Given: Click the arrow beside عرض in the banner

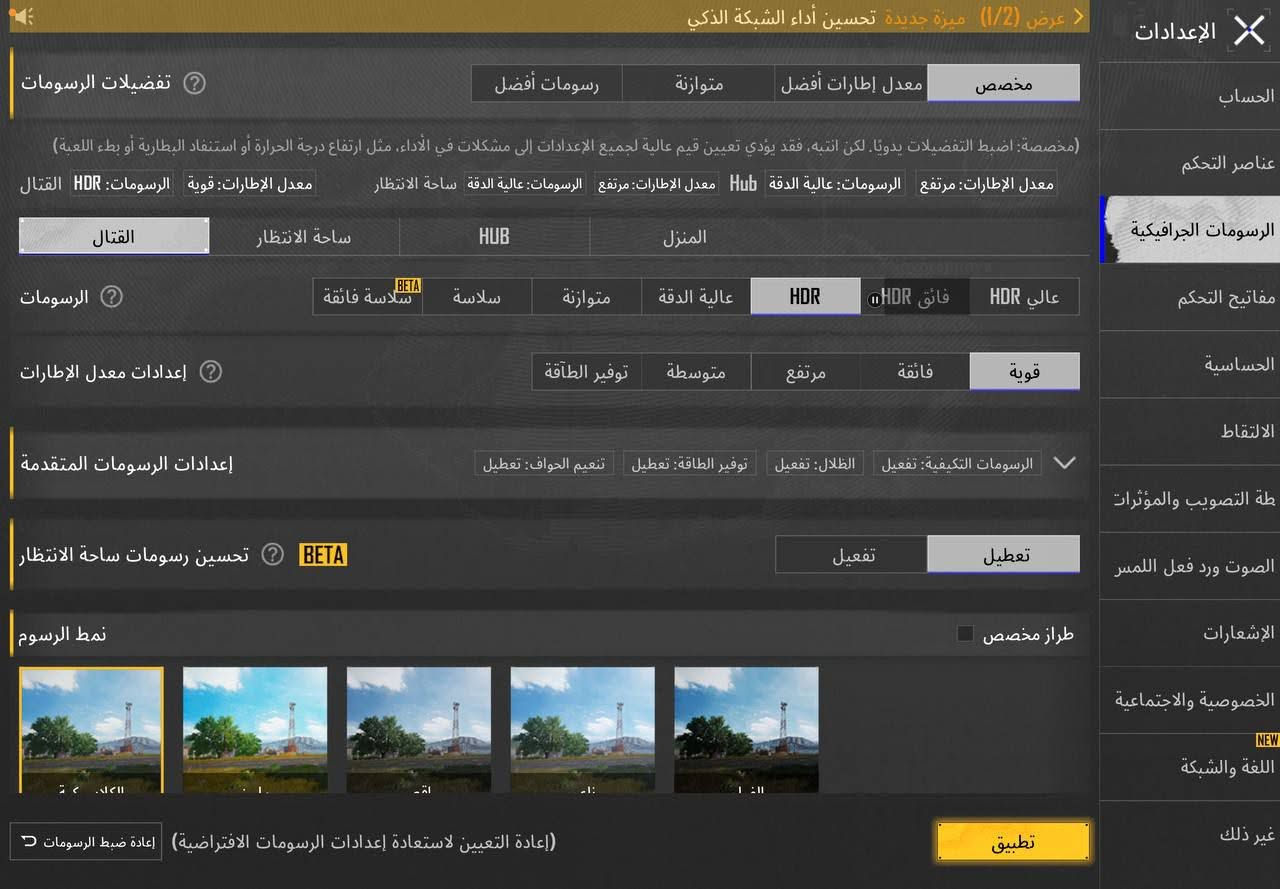Looking at the screenshot, I should pos(1078,17).
